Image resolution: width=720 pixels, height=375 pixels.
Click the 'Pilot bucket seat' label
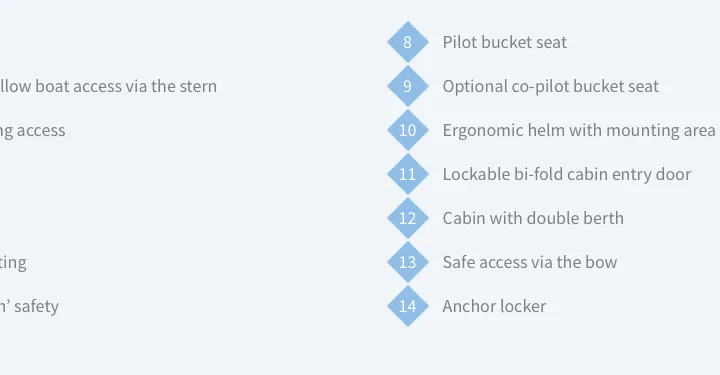505,42
